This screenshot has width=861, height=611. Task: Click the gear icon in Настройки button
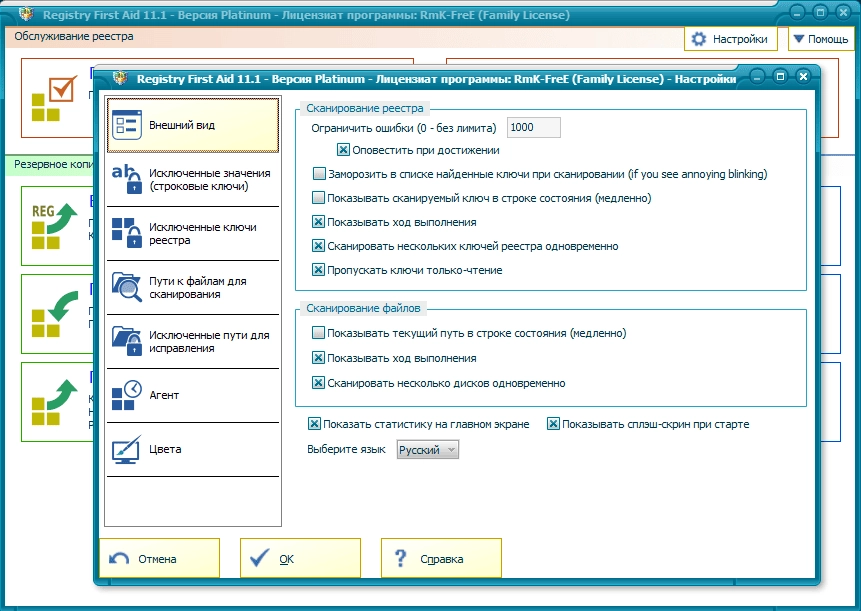(x=698, y=39)
